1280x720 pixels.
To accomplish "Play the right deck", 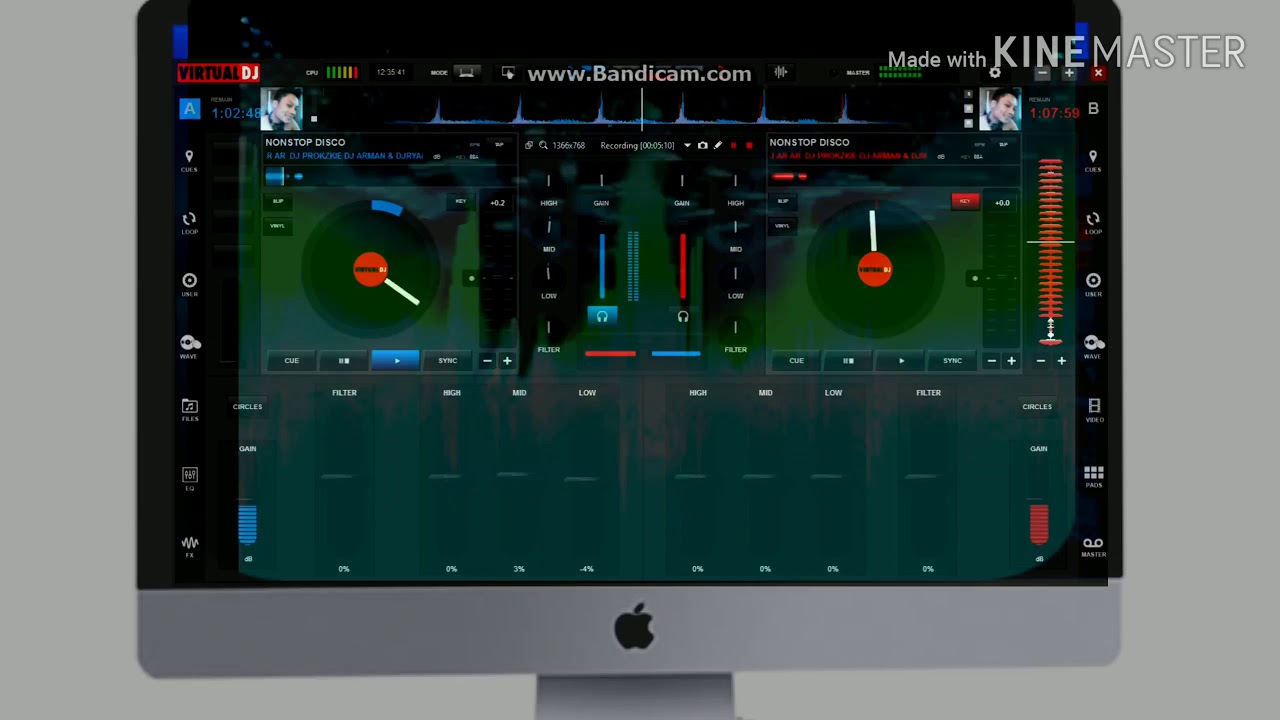I will click(x=901, y=361).
